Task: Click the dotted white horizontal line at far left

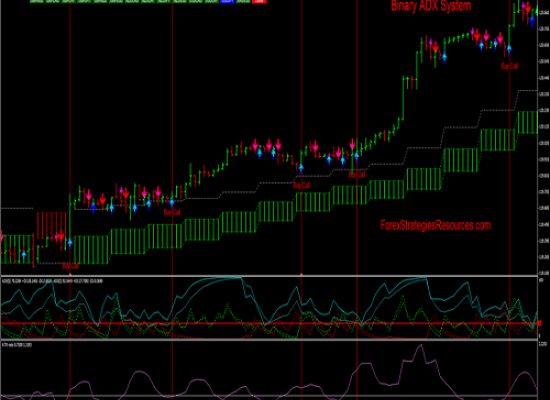Action: 17,208
